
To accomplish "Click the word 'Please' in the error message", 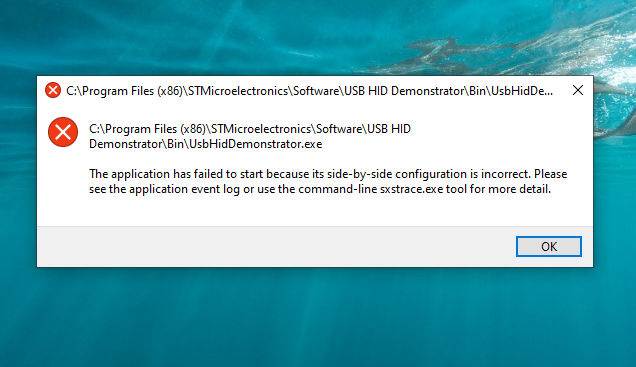I will point(550,174).
